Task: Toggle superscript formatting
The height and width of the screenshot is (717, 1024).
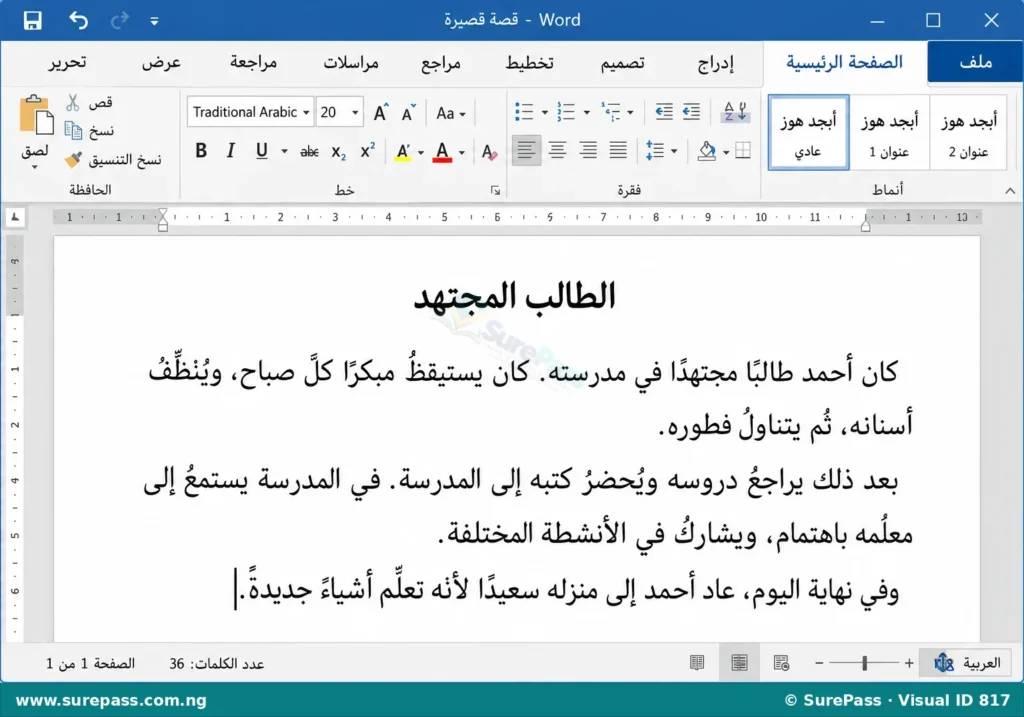Action: (x=368, y=151)
